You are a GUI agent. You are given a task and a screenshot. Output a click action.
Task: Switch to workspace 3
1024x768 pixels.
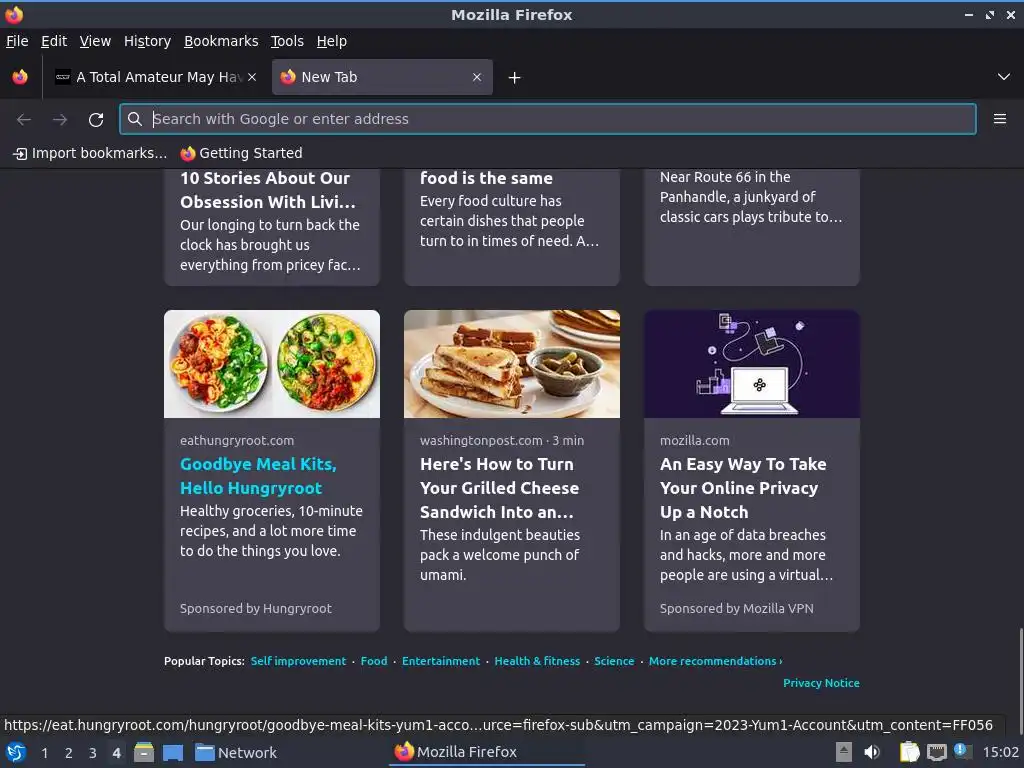[92, 753]
